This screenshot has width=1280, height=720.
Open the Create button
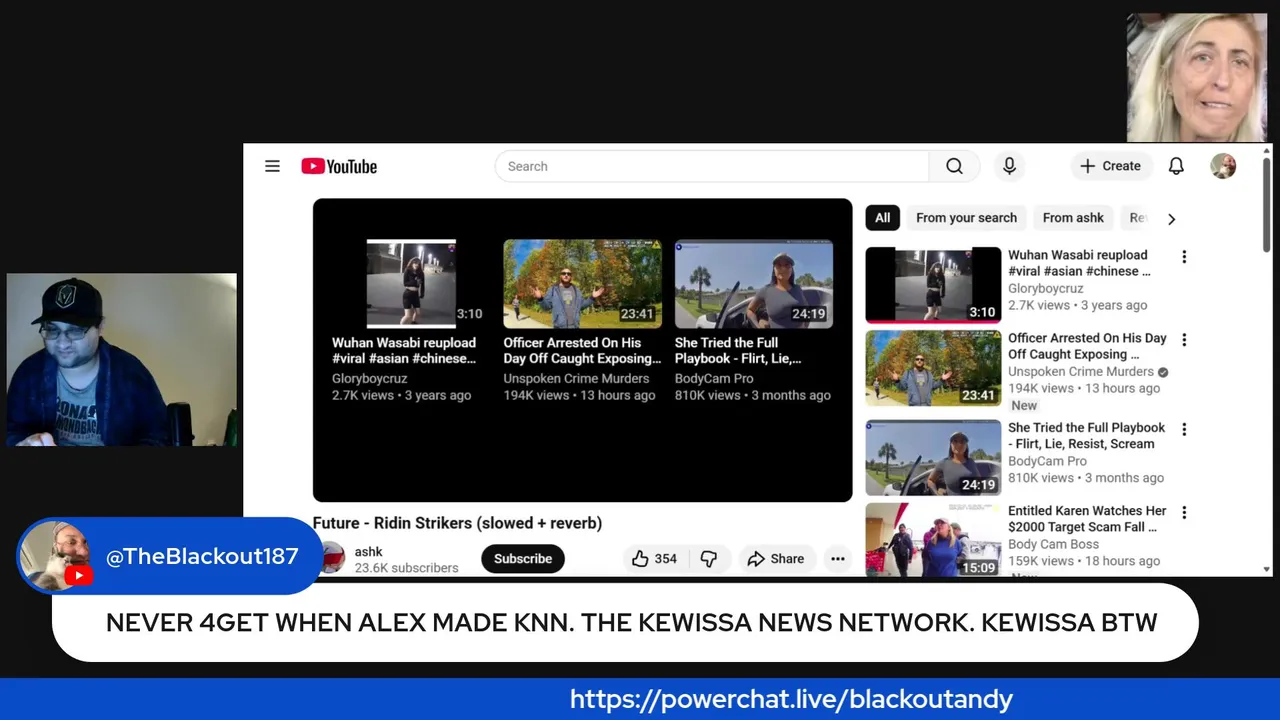[1111, 166]
